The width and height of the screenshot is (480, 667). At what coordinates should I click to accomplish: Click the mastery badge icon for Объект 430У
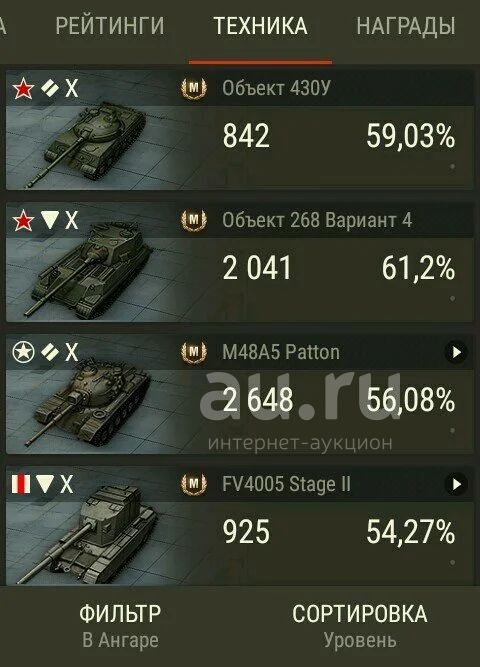click(194, 89)
